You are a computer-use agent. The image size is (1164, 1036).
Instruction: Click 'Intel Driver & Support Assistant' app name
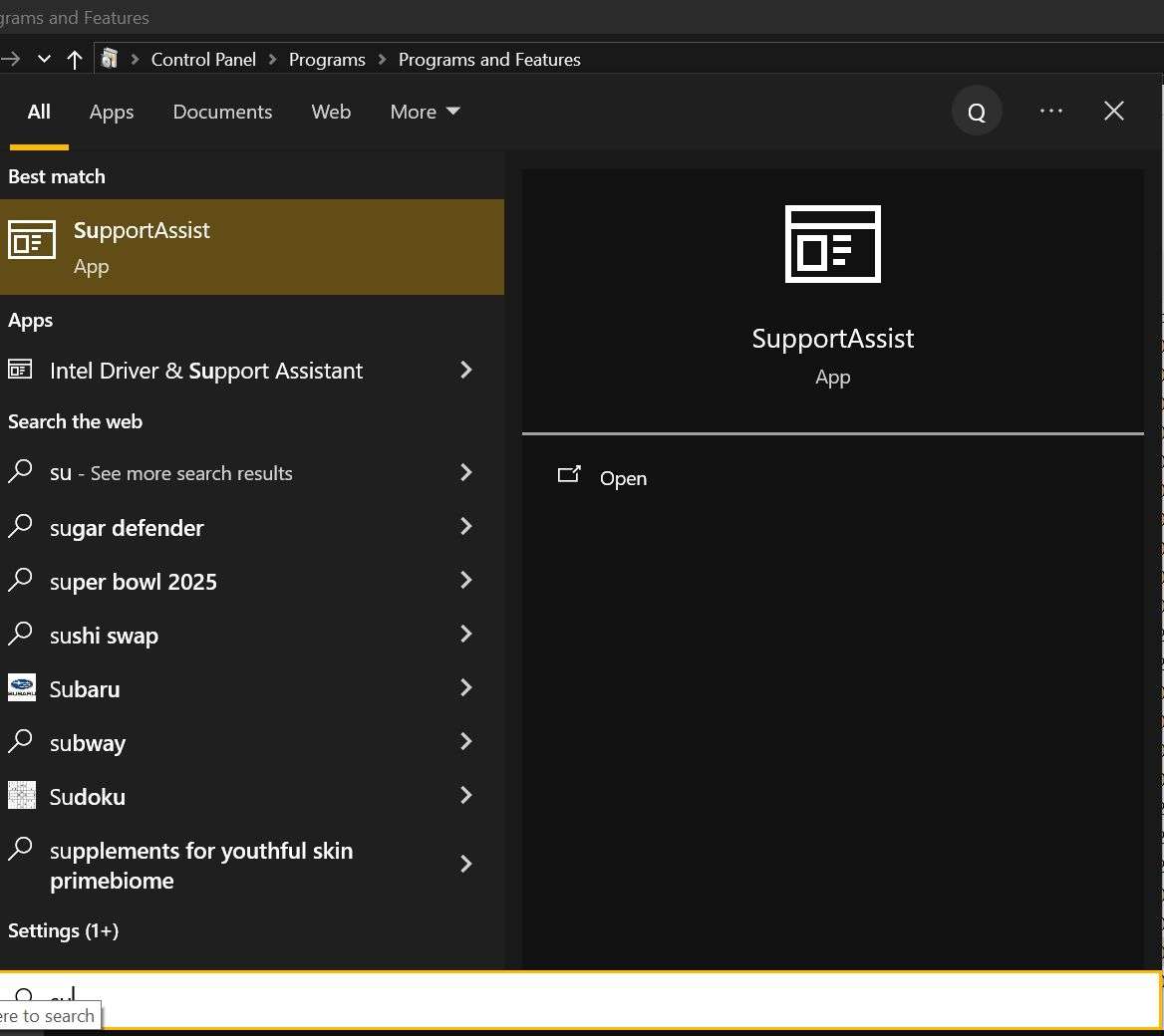[206, 371]
